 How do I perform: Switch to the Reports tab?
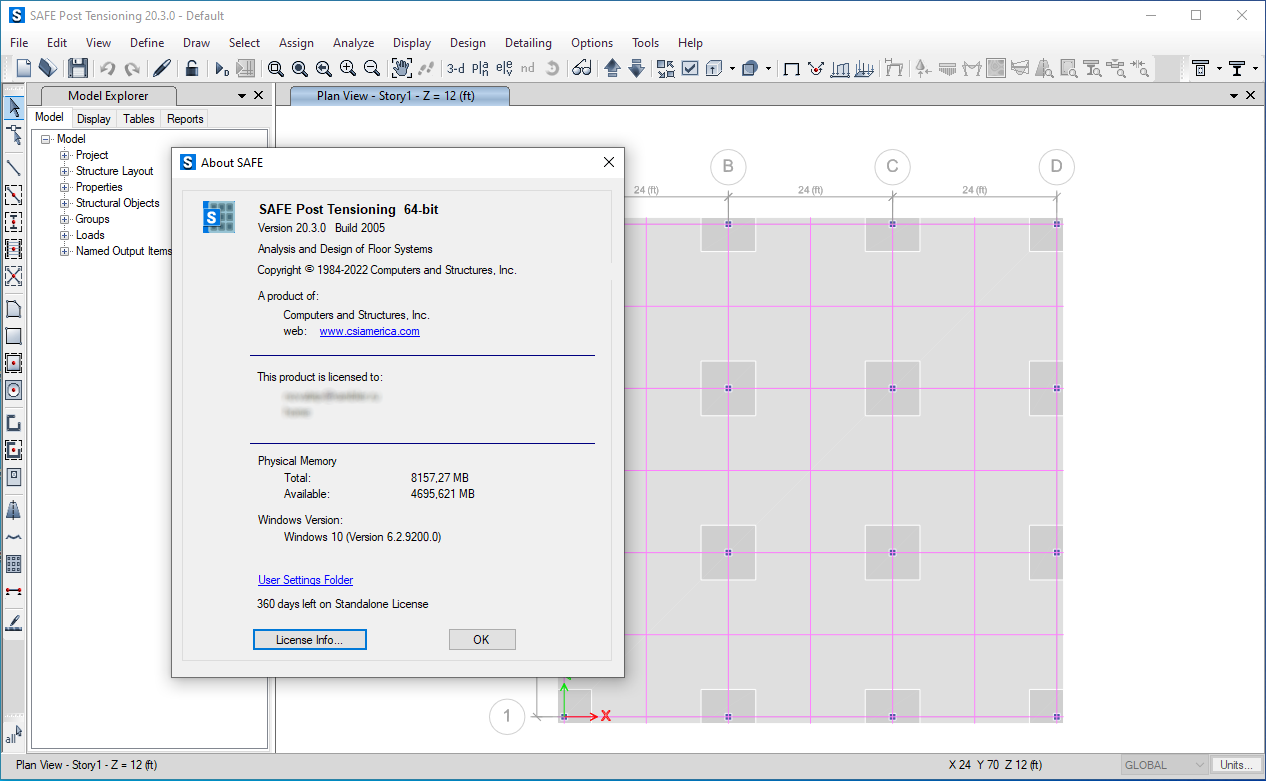click(x=185, y=119)
